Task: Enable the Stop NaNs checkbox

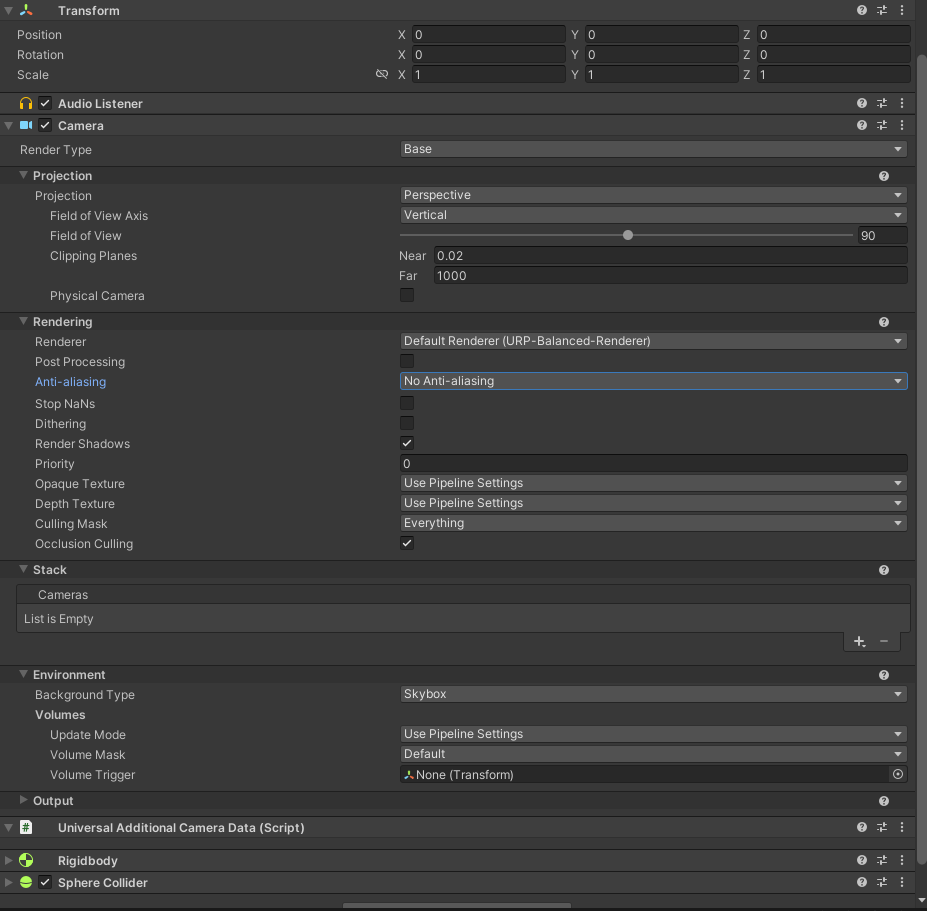Action: pos(407,403)
